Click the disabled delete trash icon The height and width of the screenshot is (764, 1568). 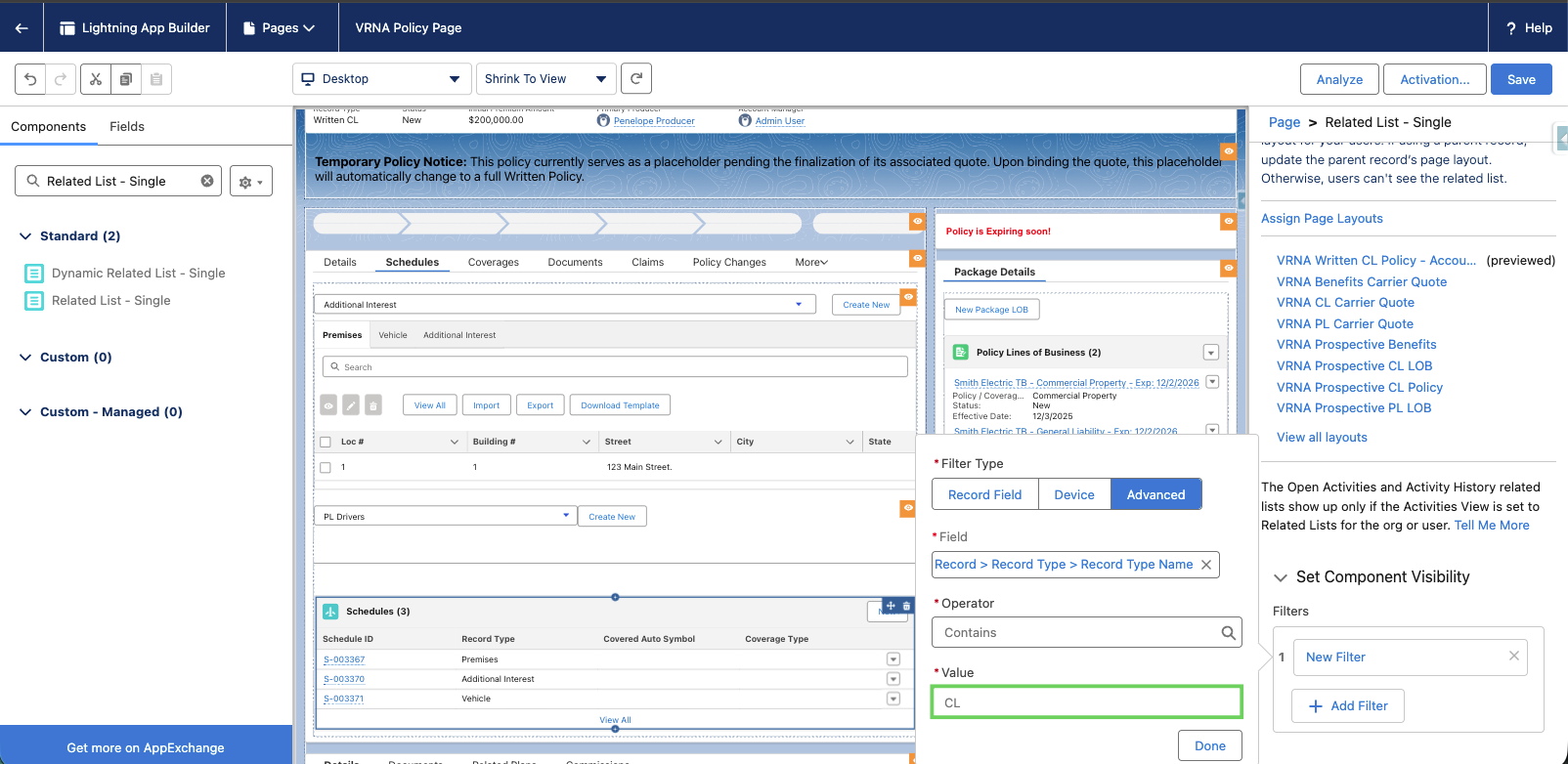(x=373, y=405)
